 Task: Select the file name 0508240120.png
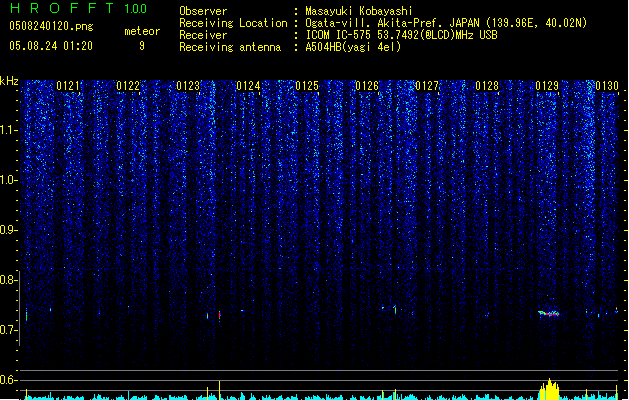click(51, 26)
